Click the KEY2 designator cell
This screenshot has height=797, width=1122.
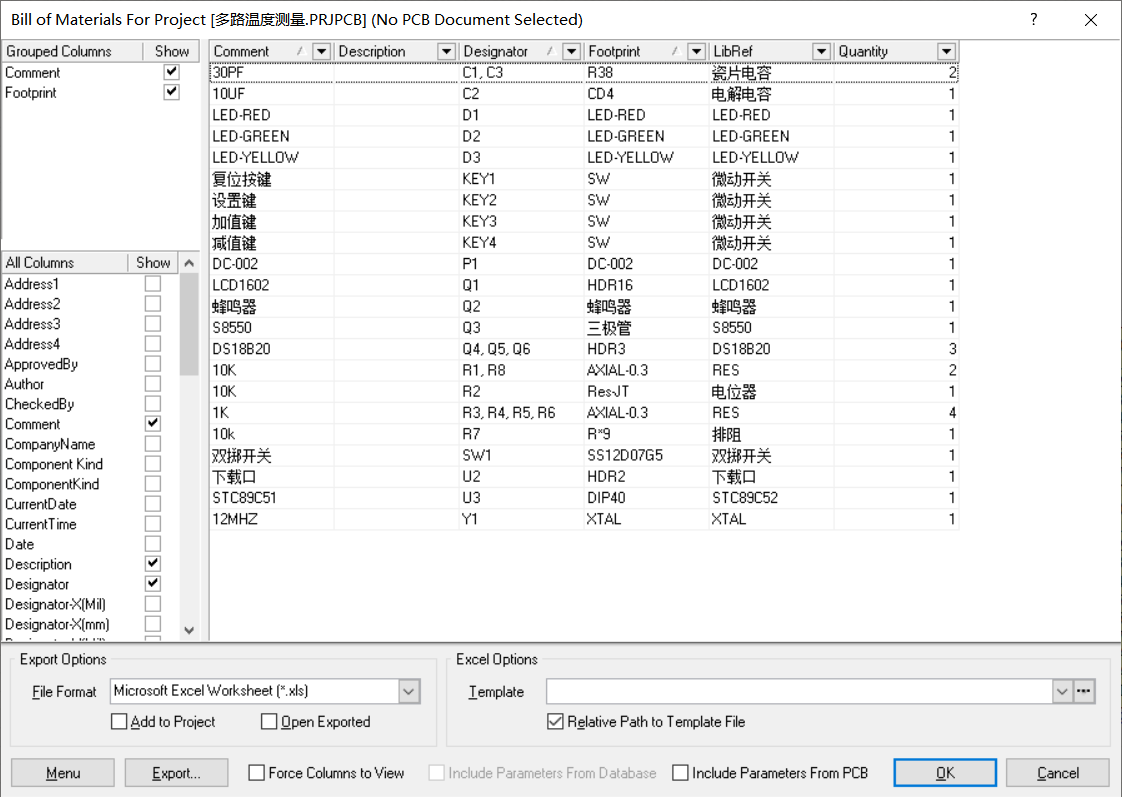(x=521, y=200)
